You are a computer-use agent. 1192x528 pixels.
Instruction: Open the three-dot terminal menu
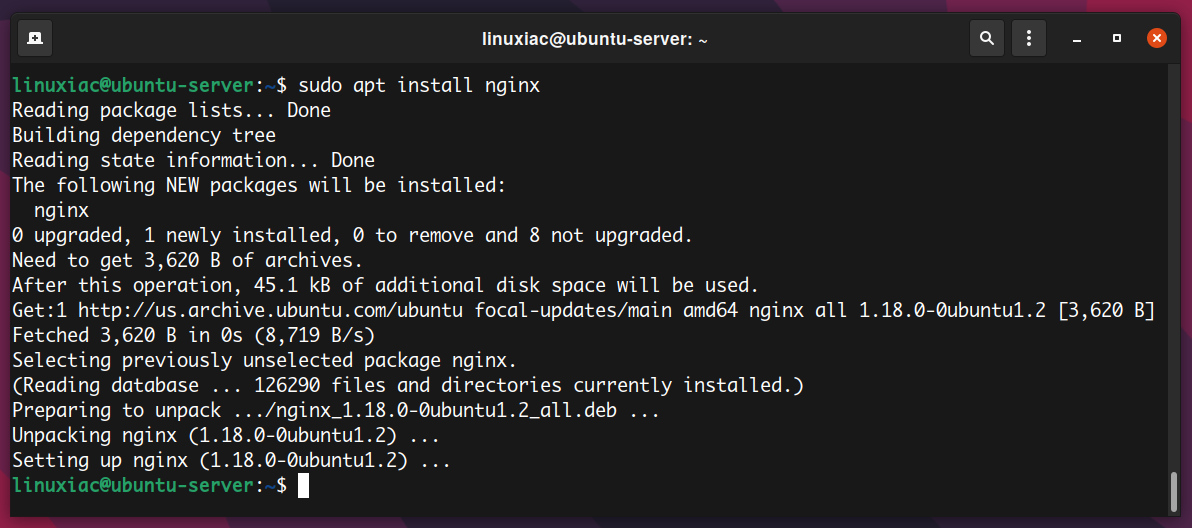click(x=1029, y=38)
